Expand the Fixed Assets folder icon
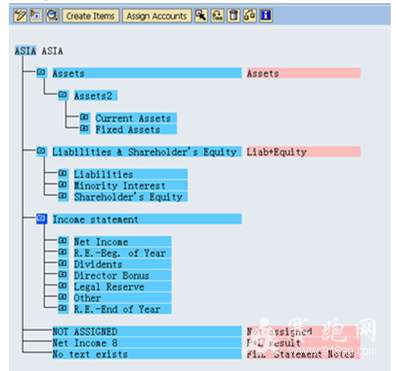The height and width of the screenshot is (371, 396). (x=85, y=129)
